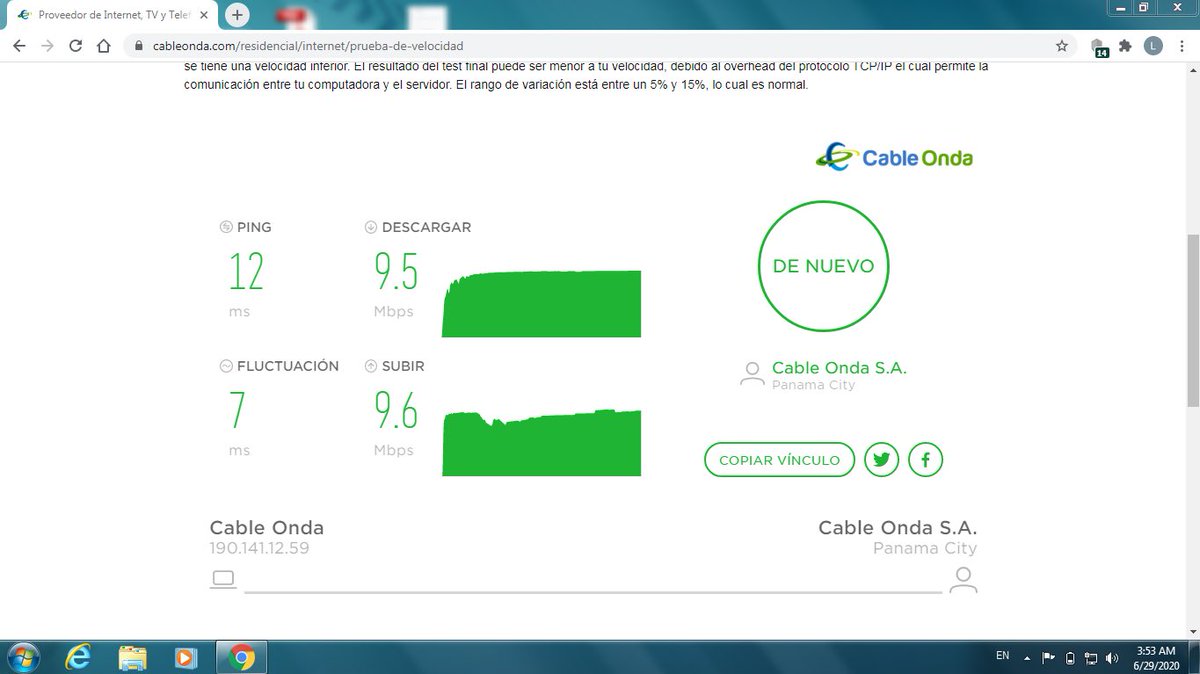1200x674 pixels.
Task: Restore down the Chrome window
Action: (1145, 7)
